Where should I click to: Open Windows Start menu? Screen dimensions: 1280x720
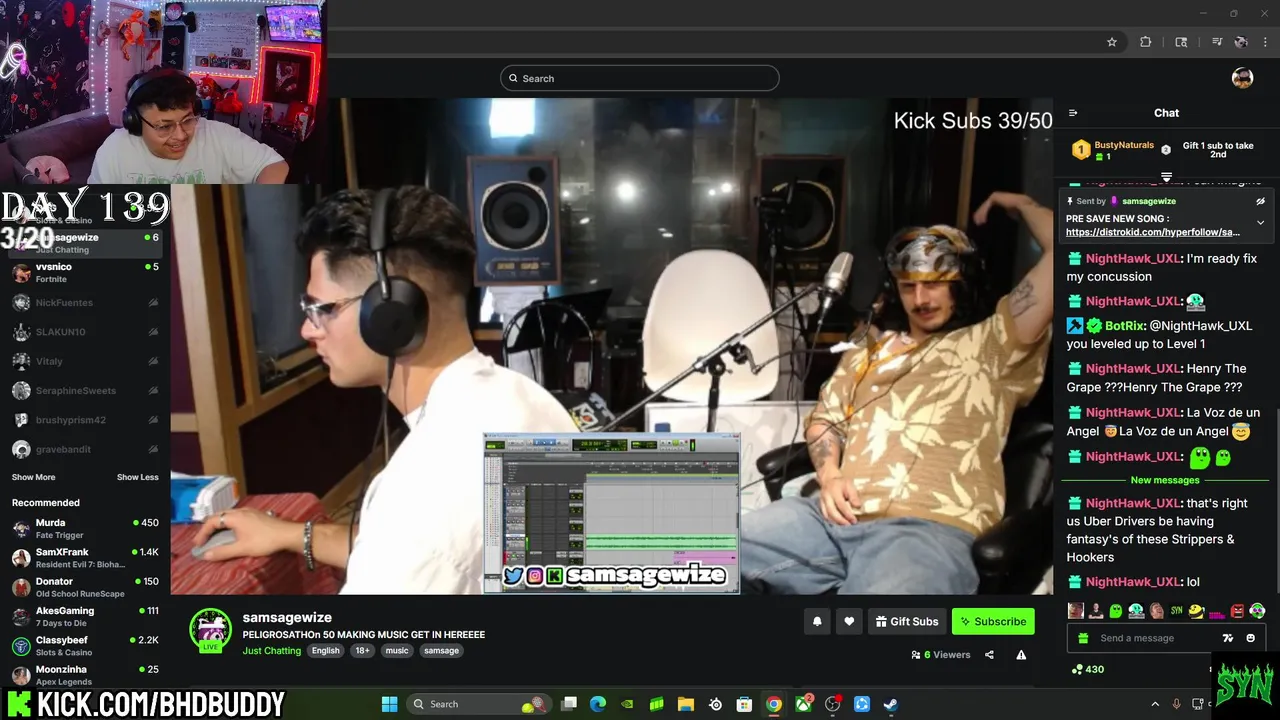point(389,704)
